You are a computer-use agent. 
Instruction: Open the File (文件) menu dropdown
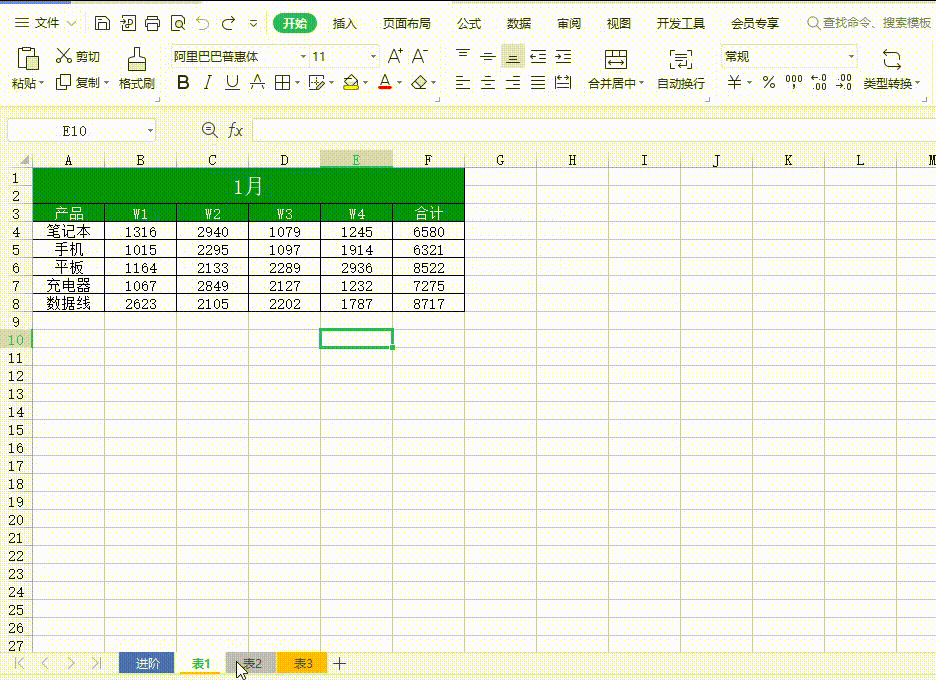pyautogui.click(x=46, y=23)
